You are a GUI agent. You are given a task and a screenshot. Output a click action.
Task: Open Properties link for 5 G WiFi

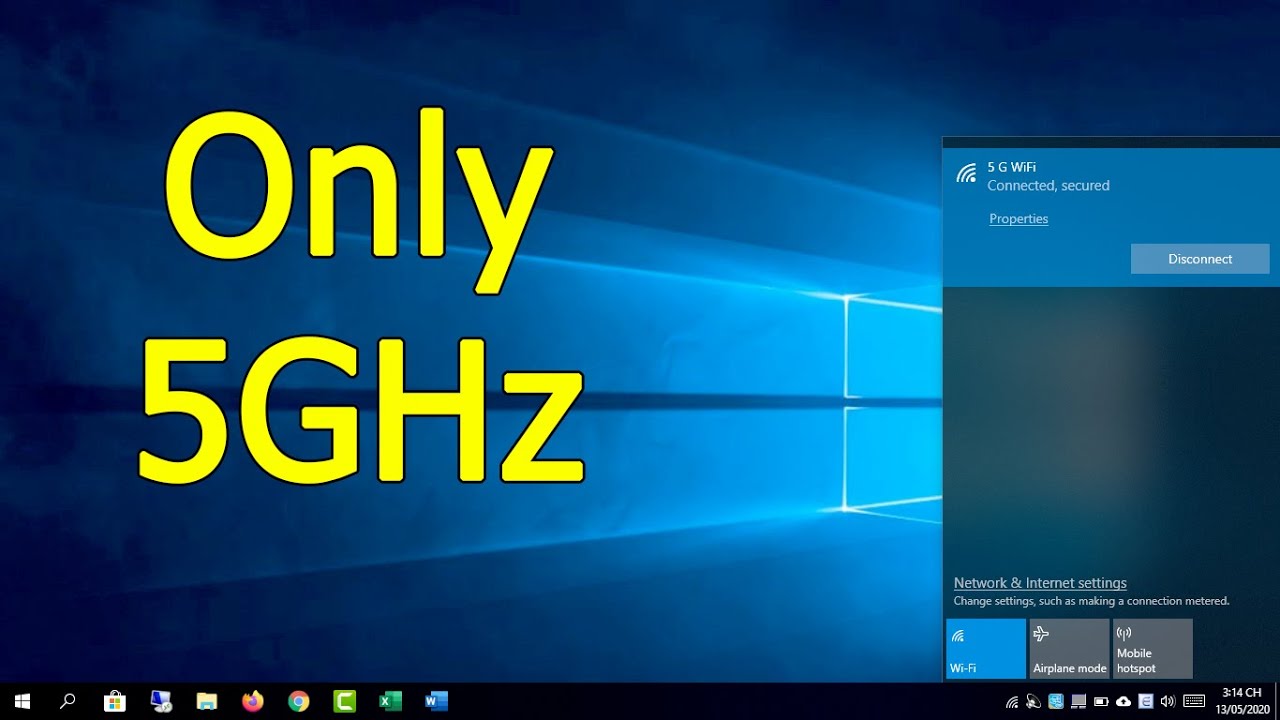click(x=1019, y=219)
